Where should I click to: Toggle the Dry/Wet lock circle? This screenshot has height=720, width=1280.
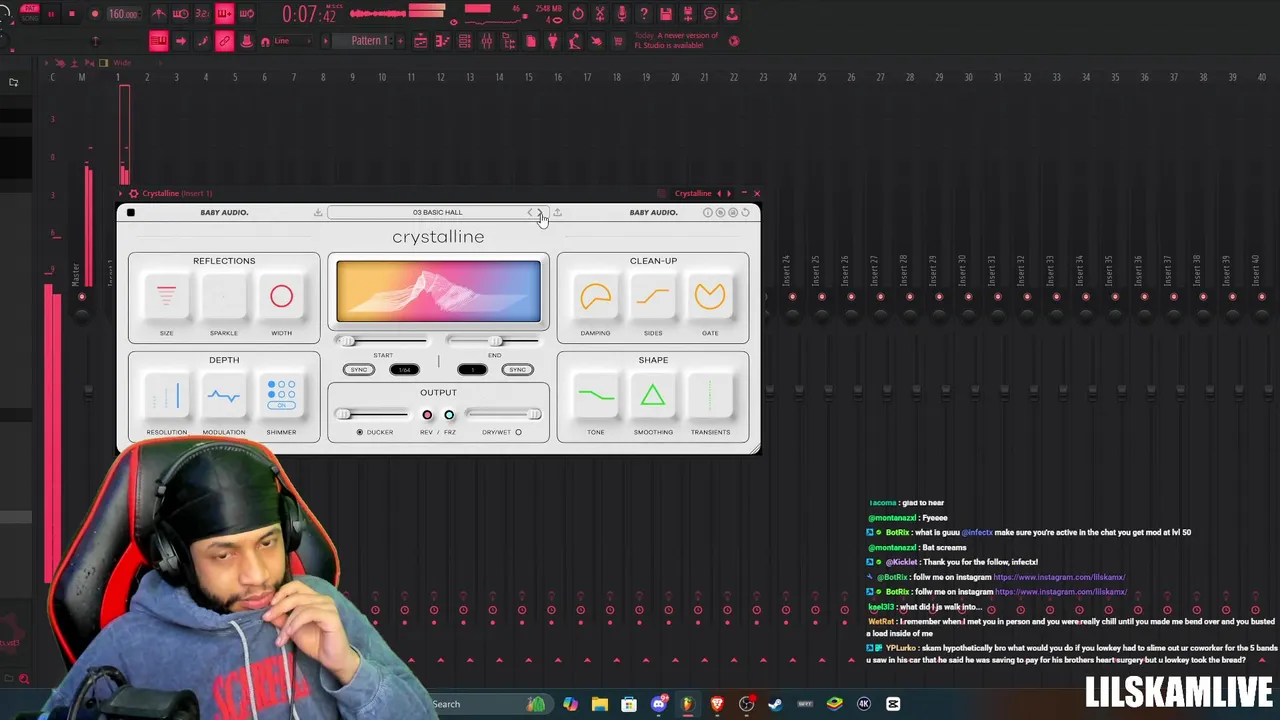coord(518,432)
